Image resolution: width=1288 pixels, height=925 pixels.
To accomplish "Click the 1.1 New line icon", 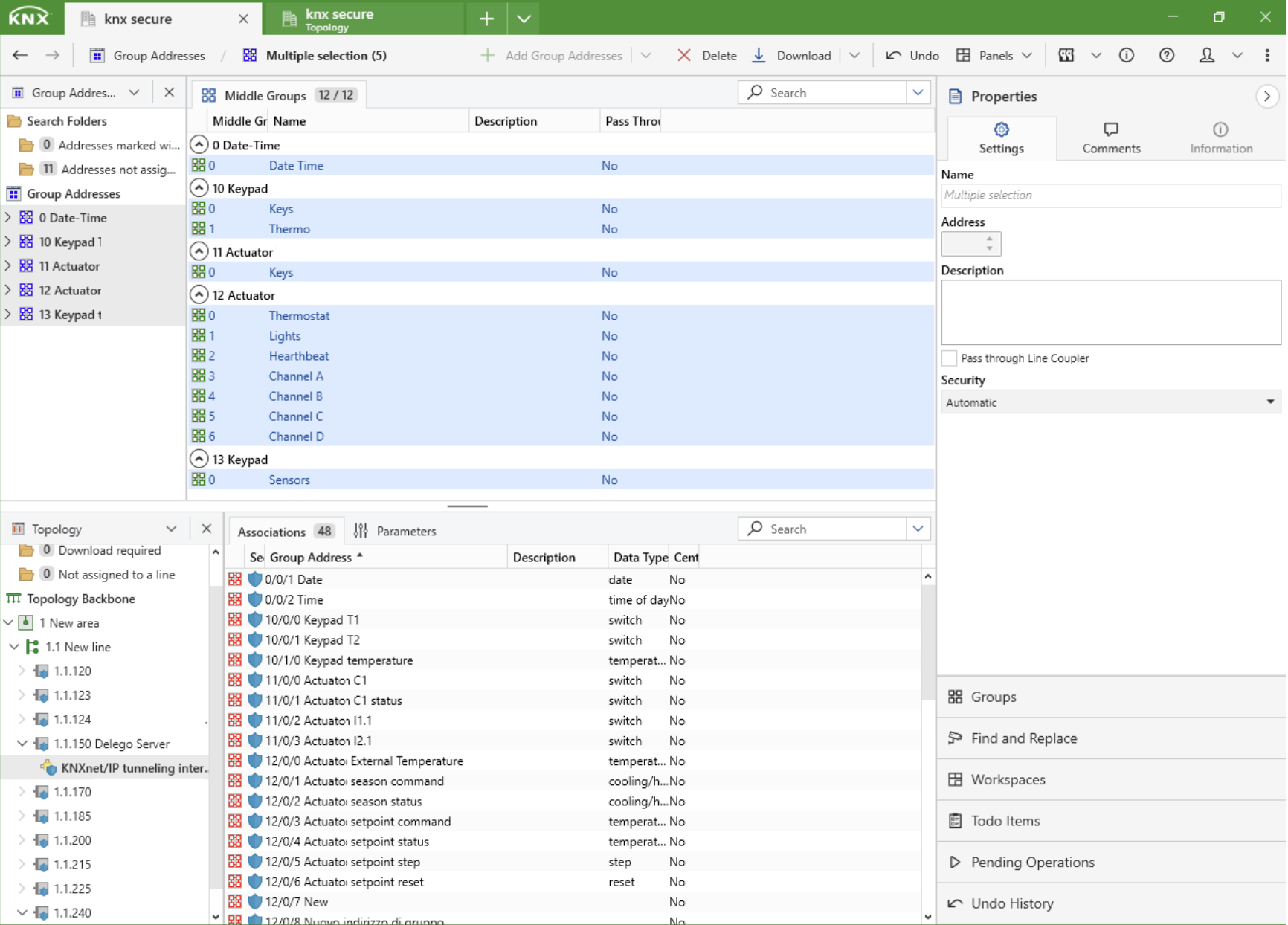I will 33,647.
